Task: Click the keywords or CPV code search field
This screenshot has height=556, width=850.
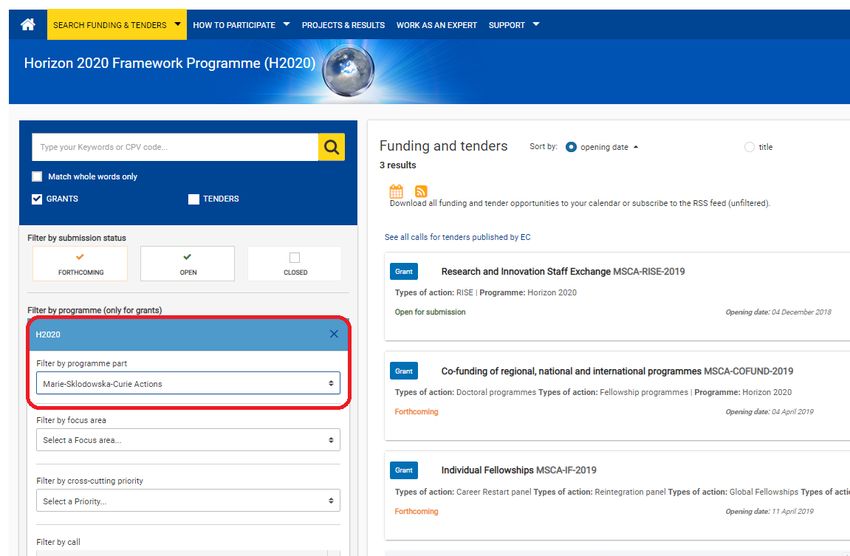Action: [175, 147]
